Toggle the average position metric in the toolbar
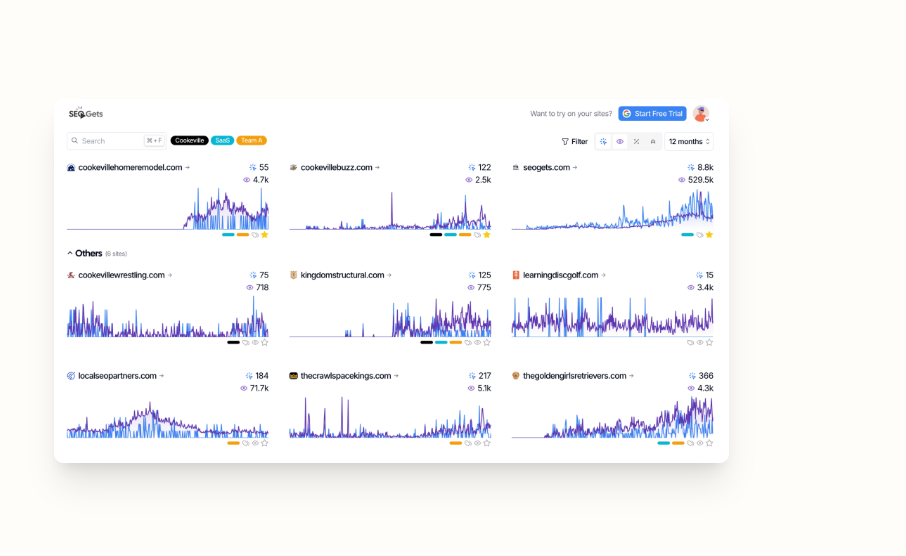The height and width of the screenshot is (556, 906). [x=653, y=142]
